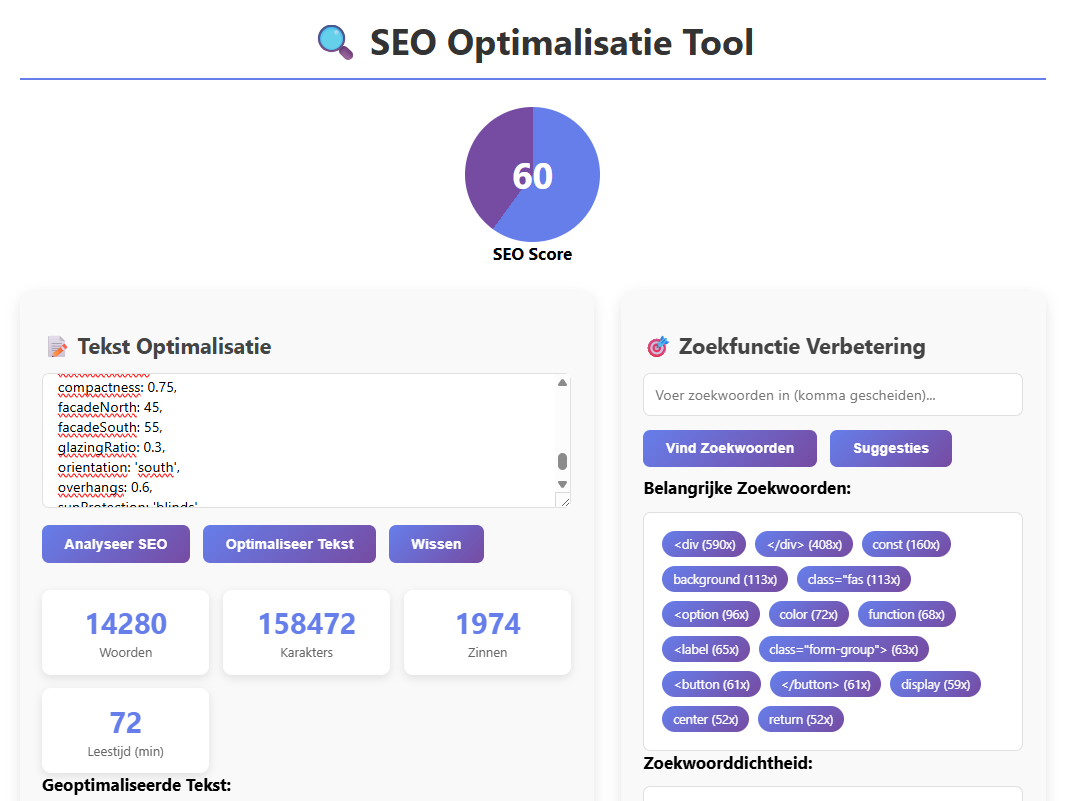Click the textarea scrollbar thumb

tap(562, 461)
